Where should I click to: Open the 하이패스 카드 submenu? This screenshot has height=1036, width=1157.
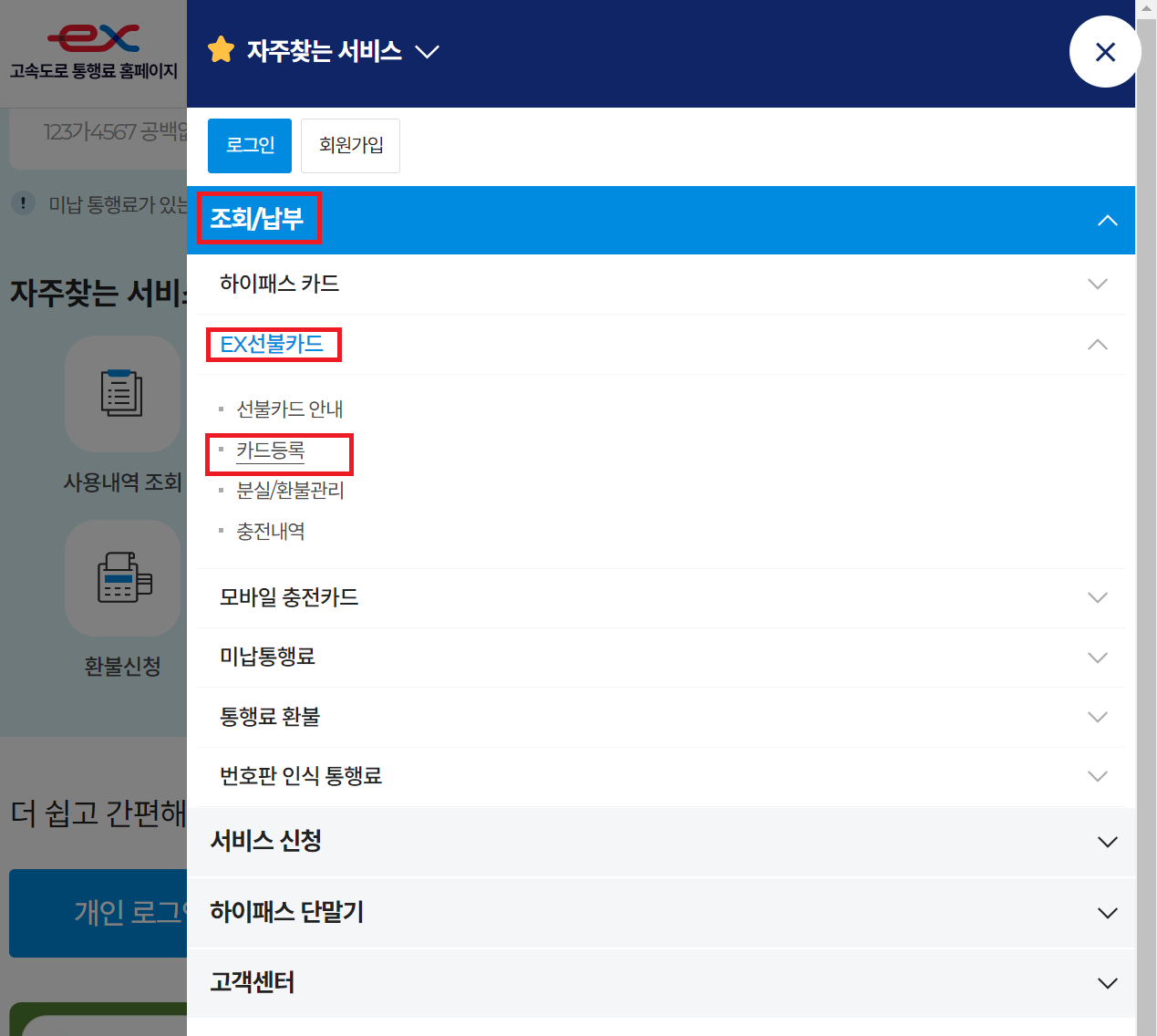(279, 284)
